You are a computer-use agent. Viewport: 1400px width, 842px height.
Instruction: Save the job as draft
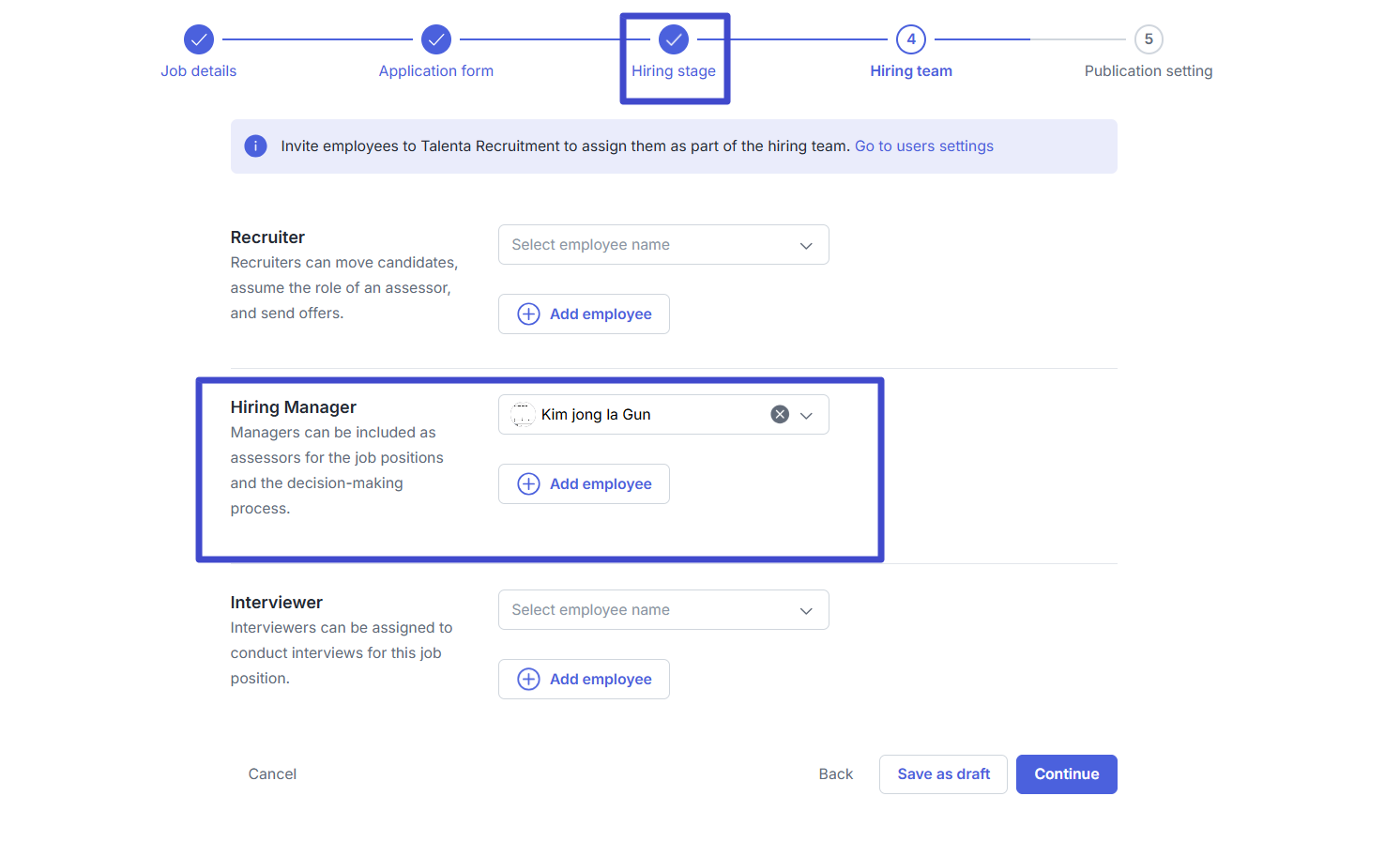pyautogui.click(x=942, y=774)
